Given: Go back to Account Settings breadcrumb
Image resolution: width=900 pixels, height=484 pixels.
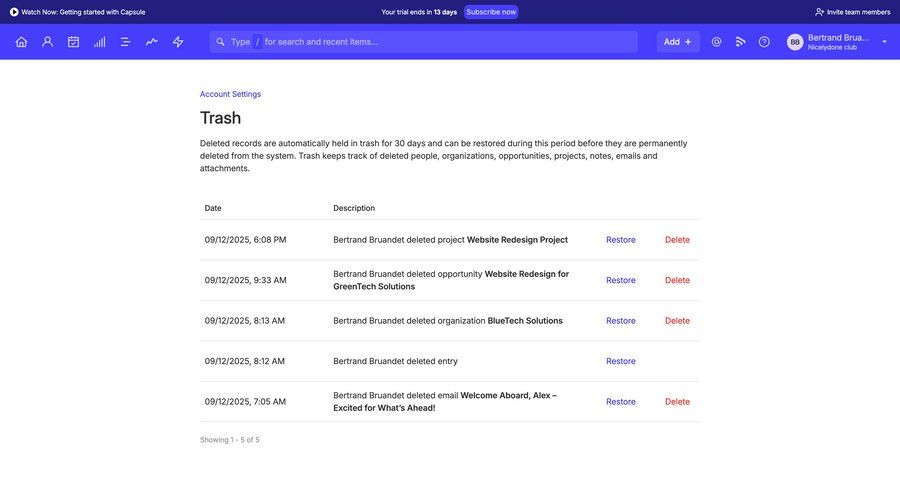Looking at the screenshot, I should point(230,94).
